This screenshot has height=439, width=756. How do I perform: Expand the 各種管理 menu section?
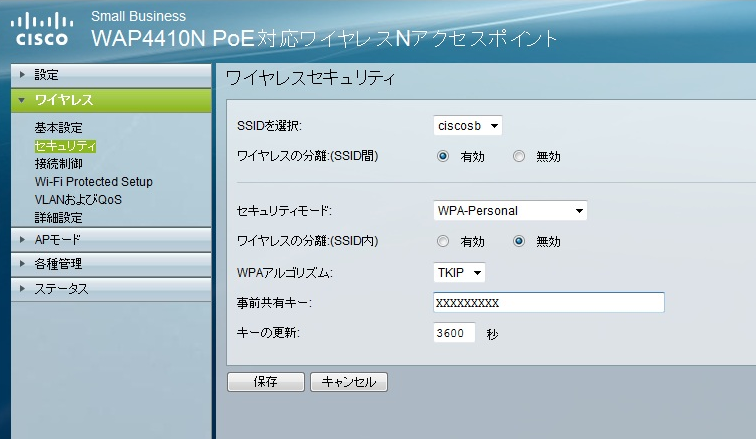point(111,264)
